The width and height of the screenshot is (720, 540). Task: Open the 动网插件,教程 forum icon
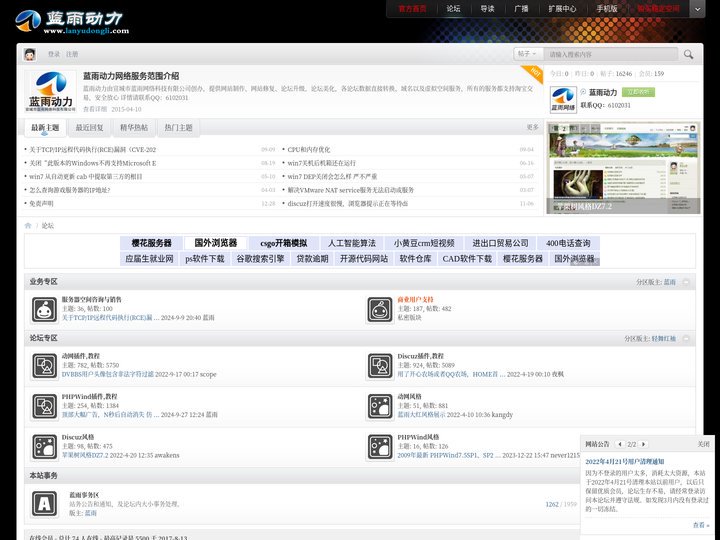[45, 366]
